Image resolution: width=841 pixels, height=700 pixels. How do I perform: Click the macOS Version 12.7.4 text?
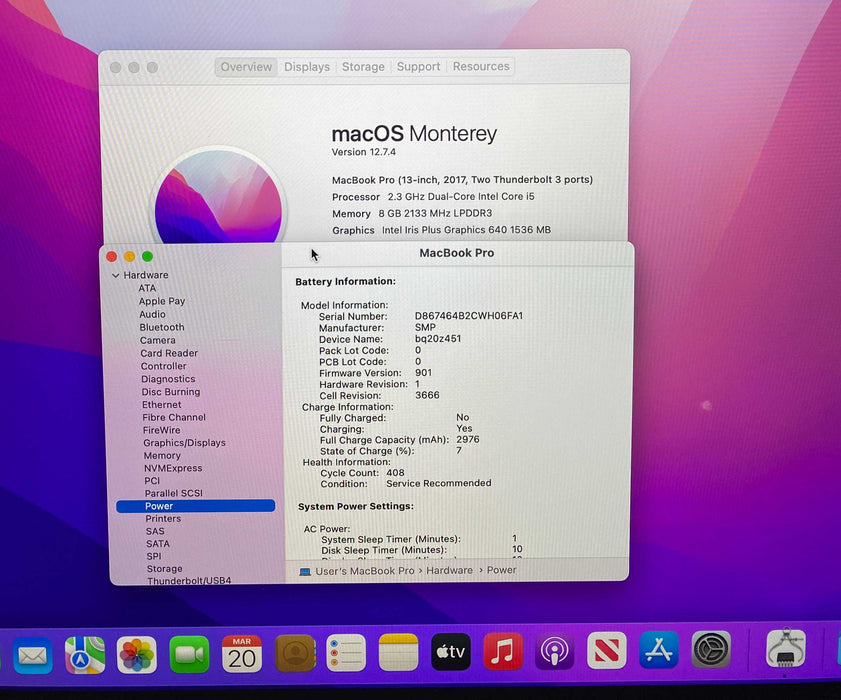(364, 152)
